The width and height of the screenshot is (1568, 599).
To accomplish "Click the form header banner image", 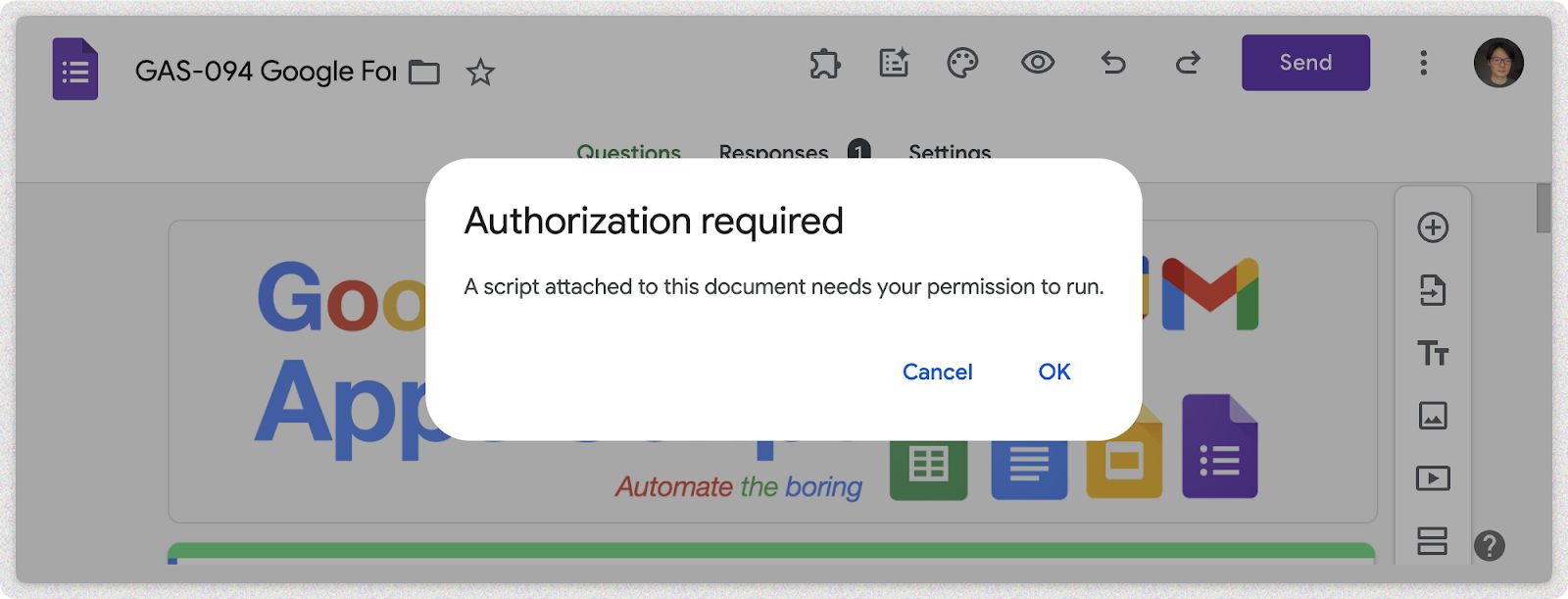I will pos(772,372).
